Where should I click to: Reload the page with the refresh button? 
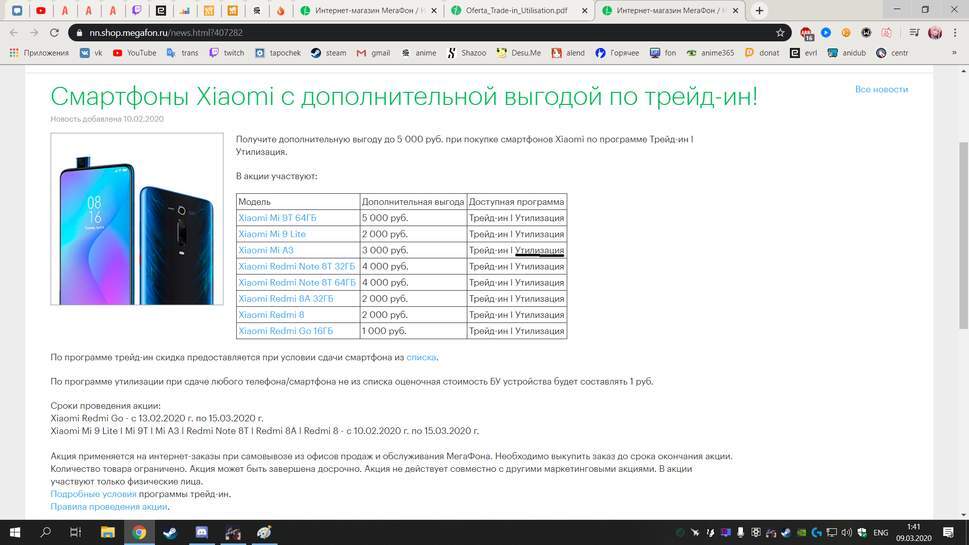(x=54, y=33)
